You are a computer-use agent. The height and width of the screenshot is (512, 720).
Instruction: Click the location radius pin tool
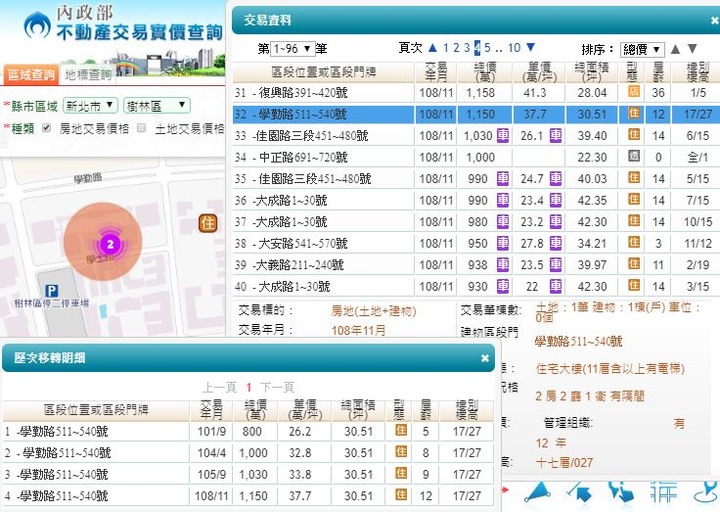point(706,493)
